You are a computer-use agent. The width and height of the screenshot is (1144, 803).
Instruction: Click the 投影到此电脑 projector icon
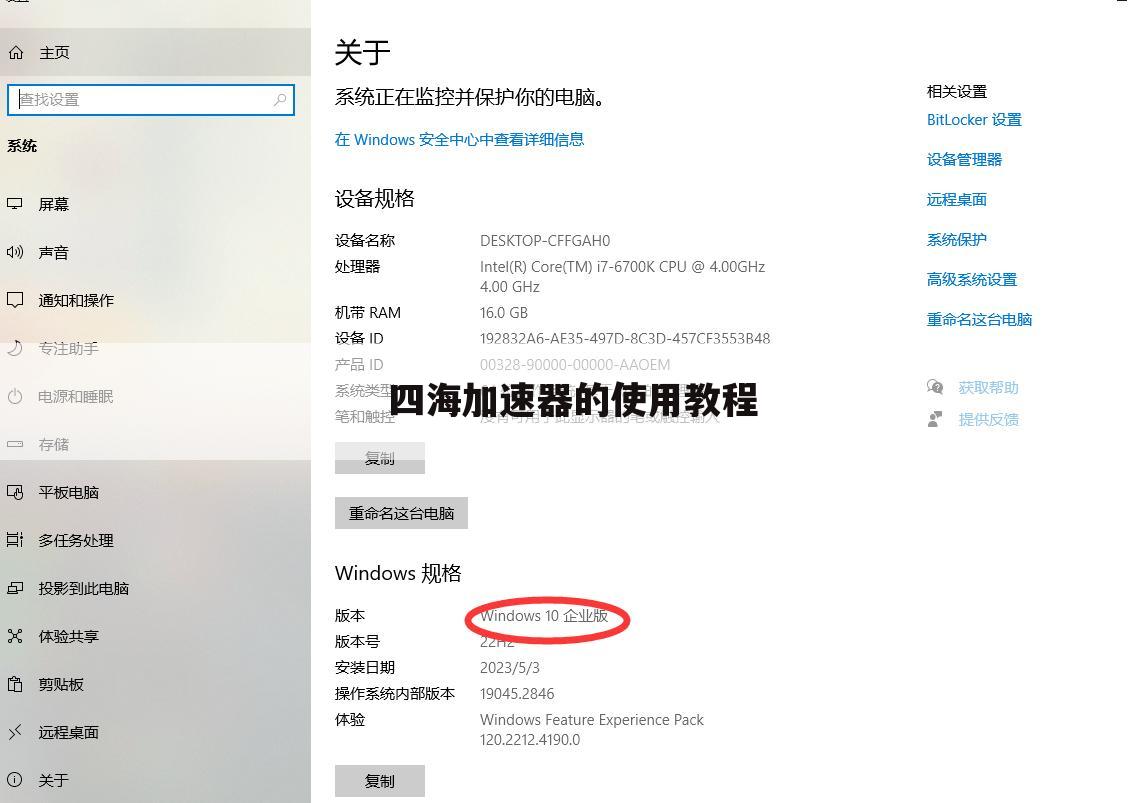[15, 588]
